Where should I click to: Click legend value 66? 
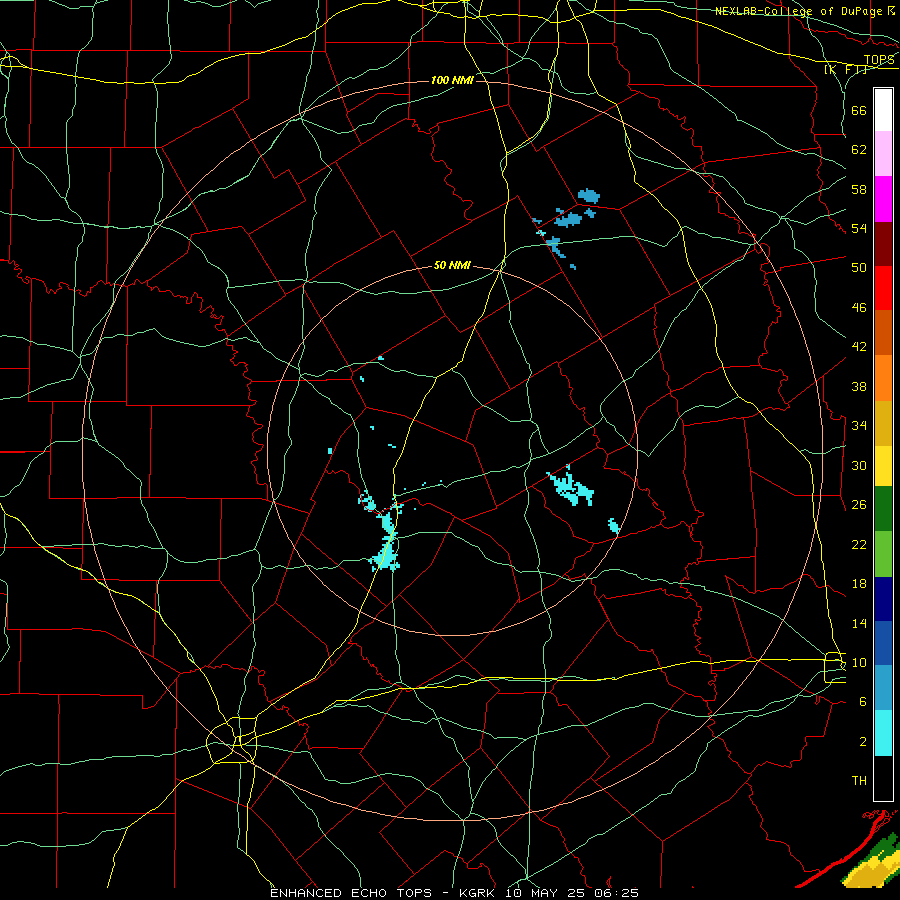coord(859,111)
